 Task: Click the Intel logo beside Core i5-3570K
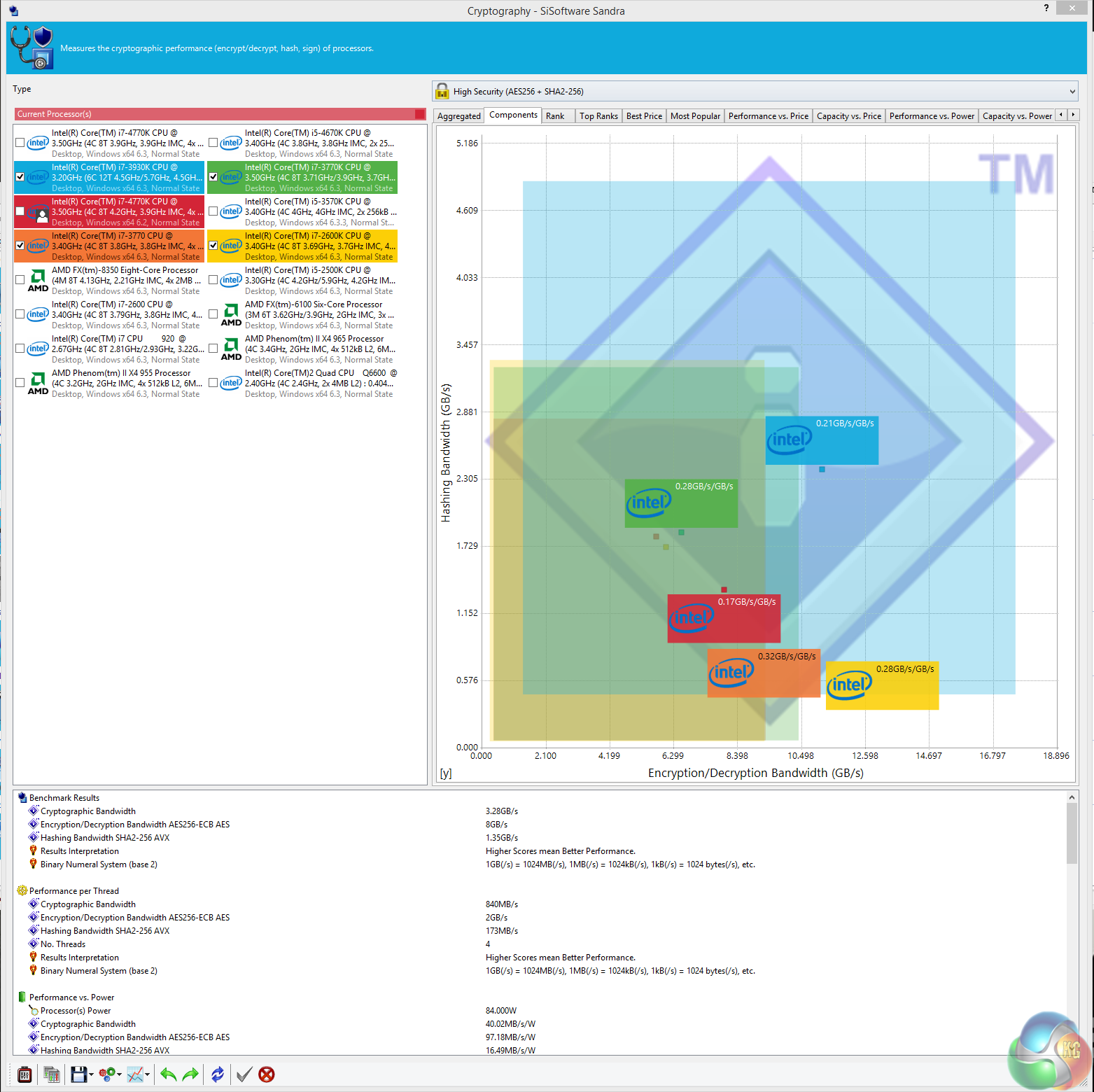(231, 211)
